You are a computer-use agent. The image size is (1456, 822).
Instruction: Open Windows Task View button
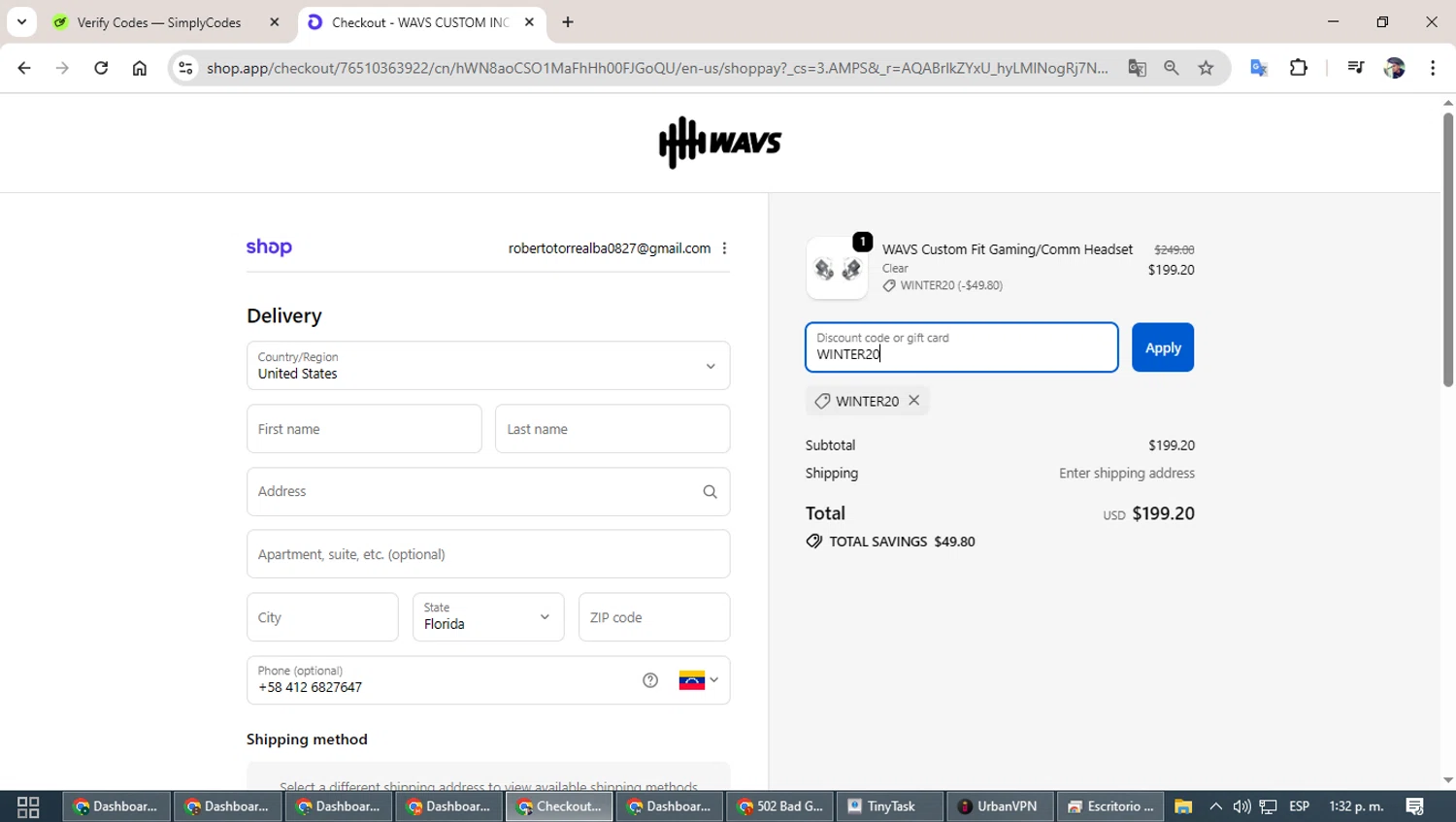28,806
